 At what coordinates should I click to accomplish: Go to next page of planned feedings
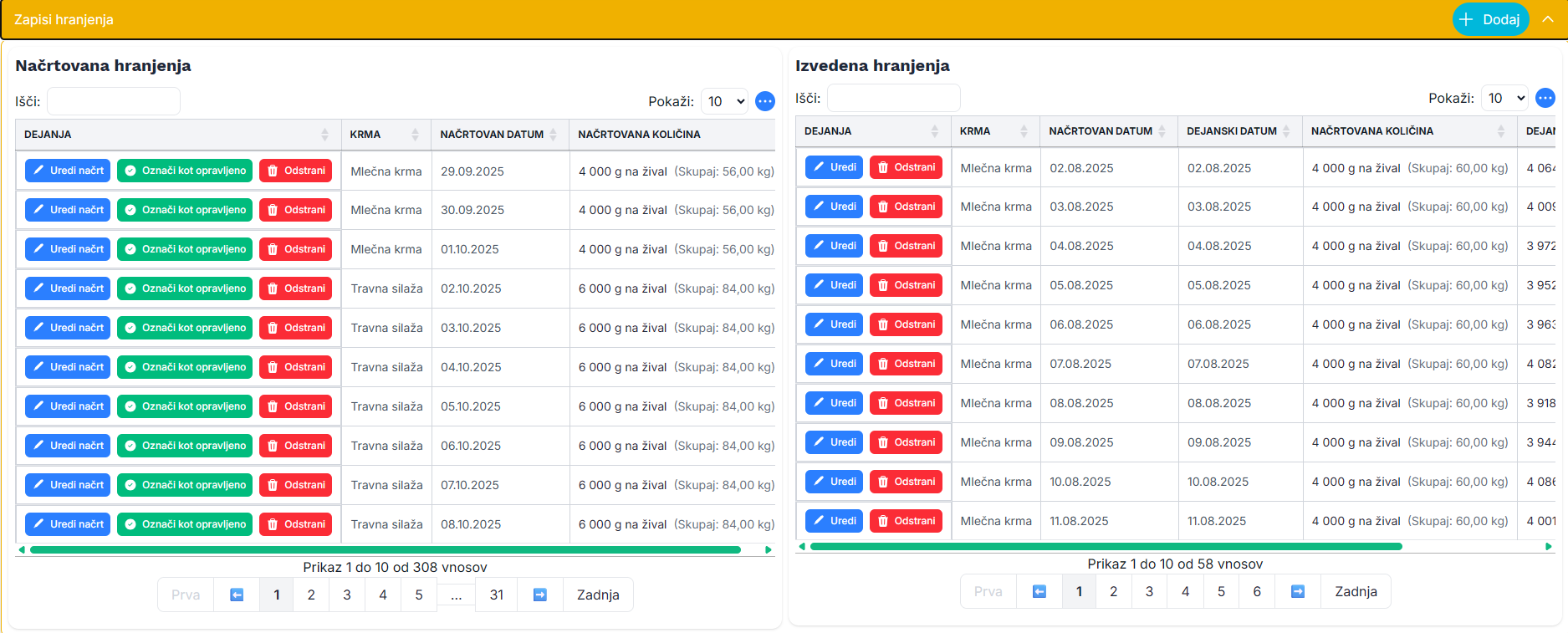pyautogui.click(x=539, y=595)
